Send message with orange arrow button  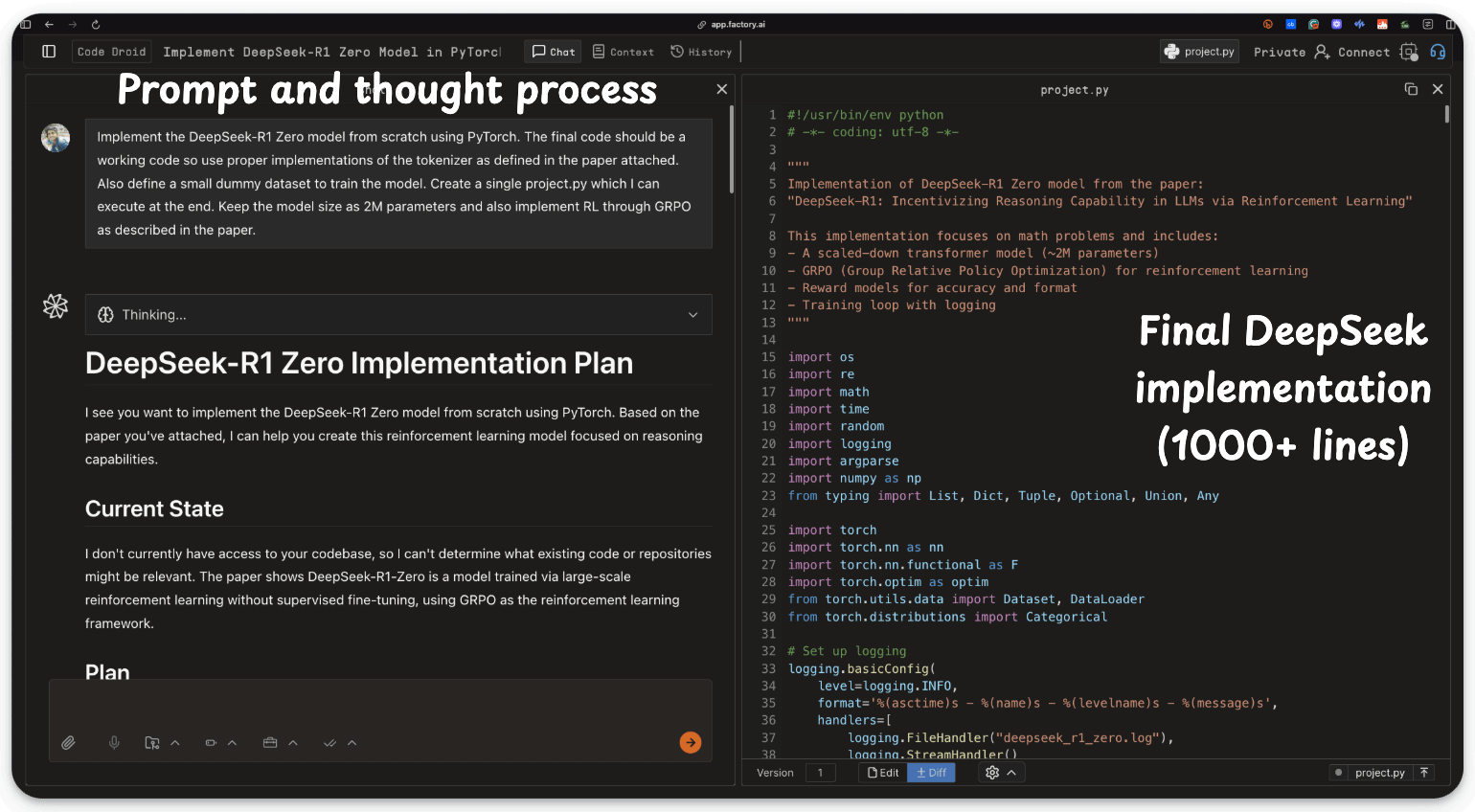[691, 742]
